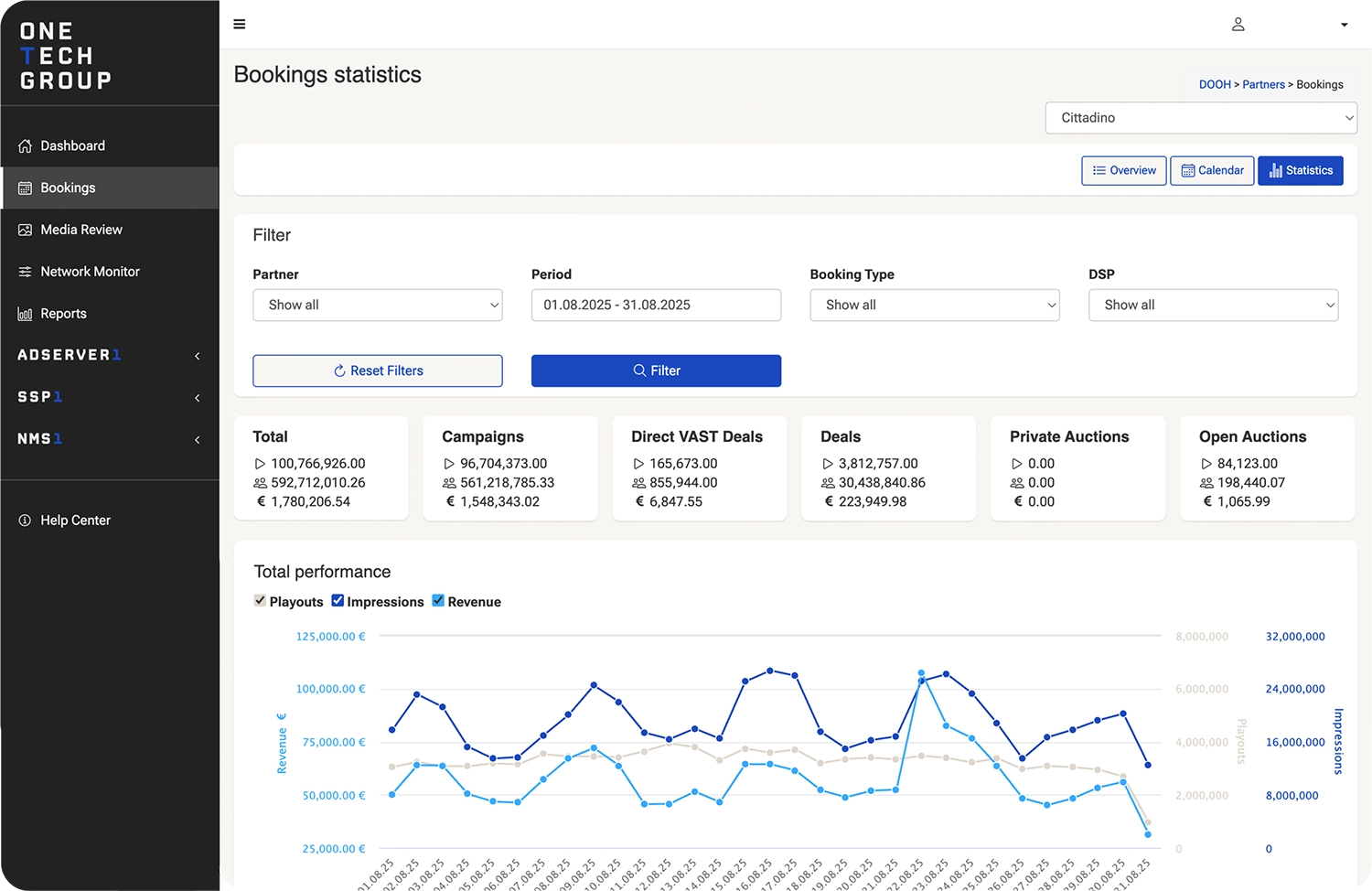Screen dimensions: 1372x891
Task: Toggle the Revenue checkbox
Action: pos(438,601)
